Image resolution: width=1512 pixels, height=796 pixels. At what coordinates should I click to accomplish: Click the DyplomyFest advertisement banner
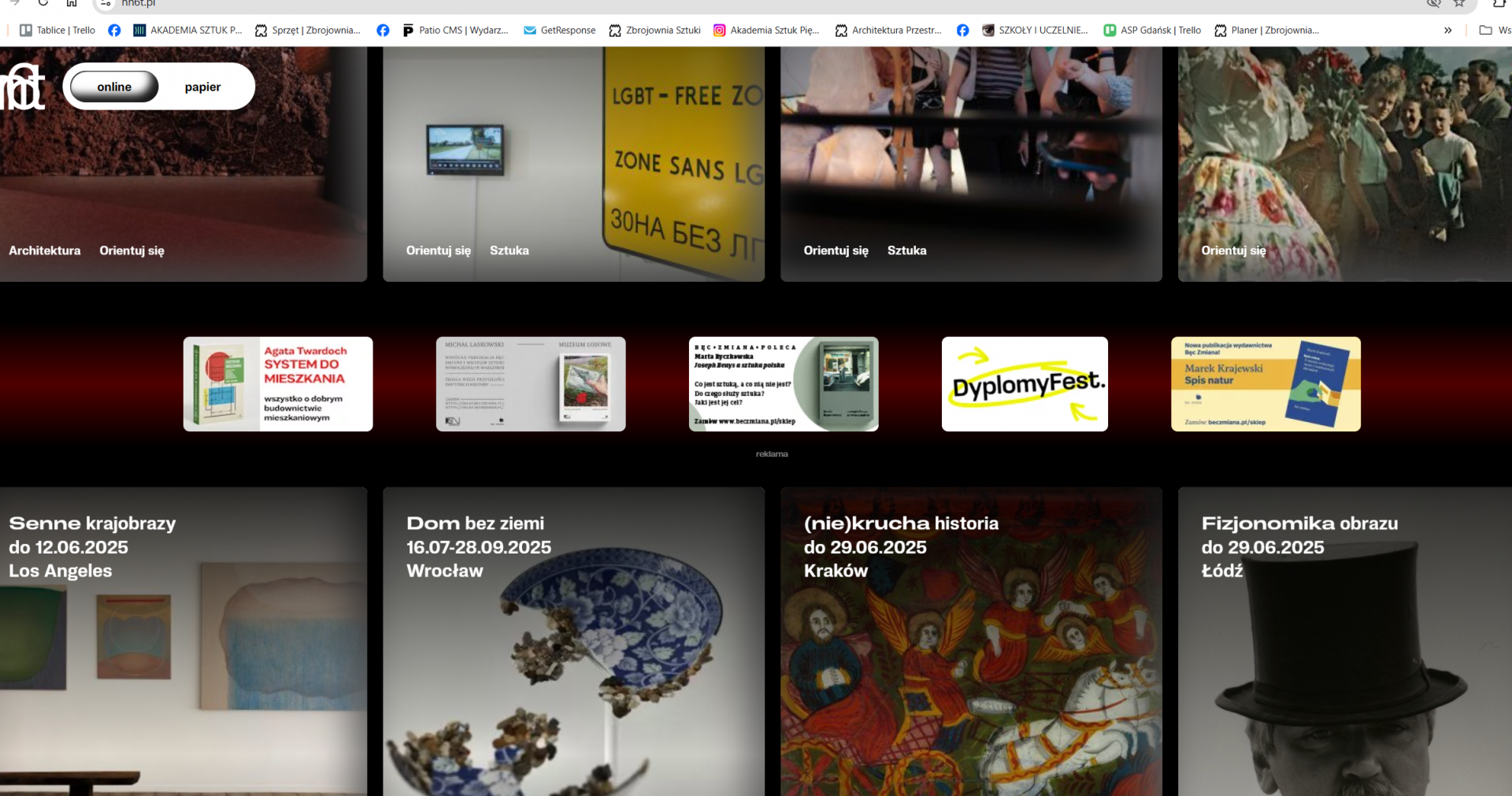coord(1025,384)
